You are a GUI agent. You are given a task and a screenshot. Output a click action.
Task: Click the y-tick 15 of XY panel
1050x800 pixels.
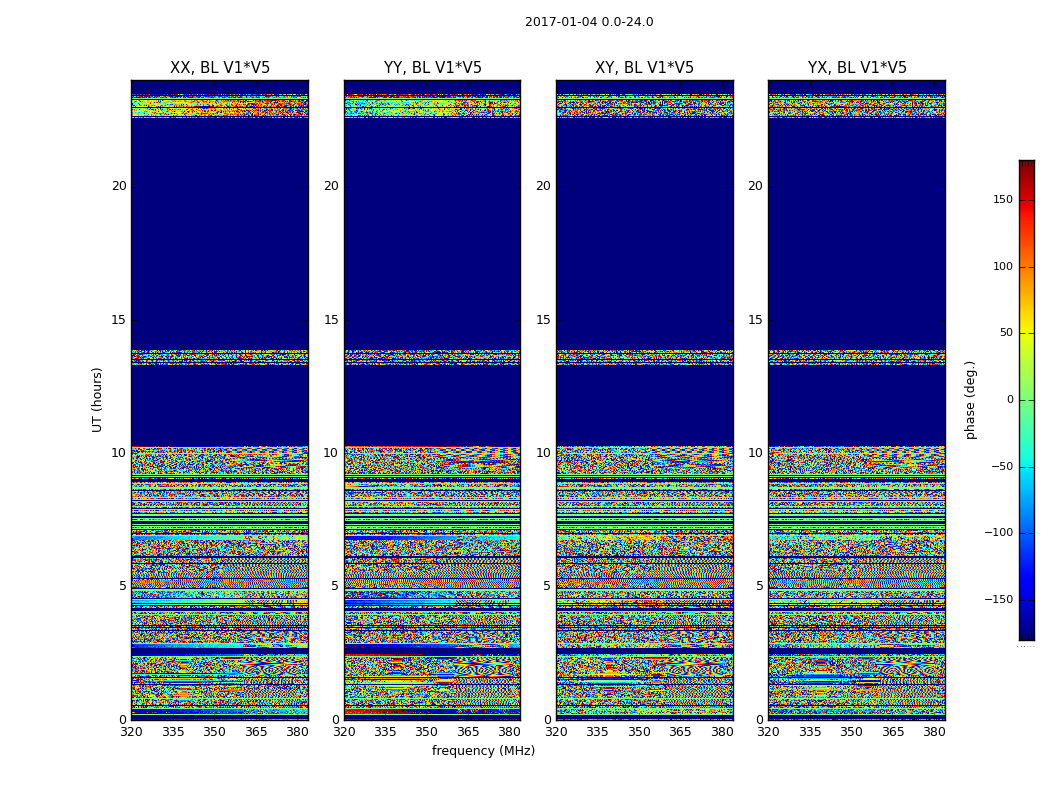(544, 319)
